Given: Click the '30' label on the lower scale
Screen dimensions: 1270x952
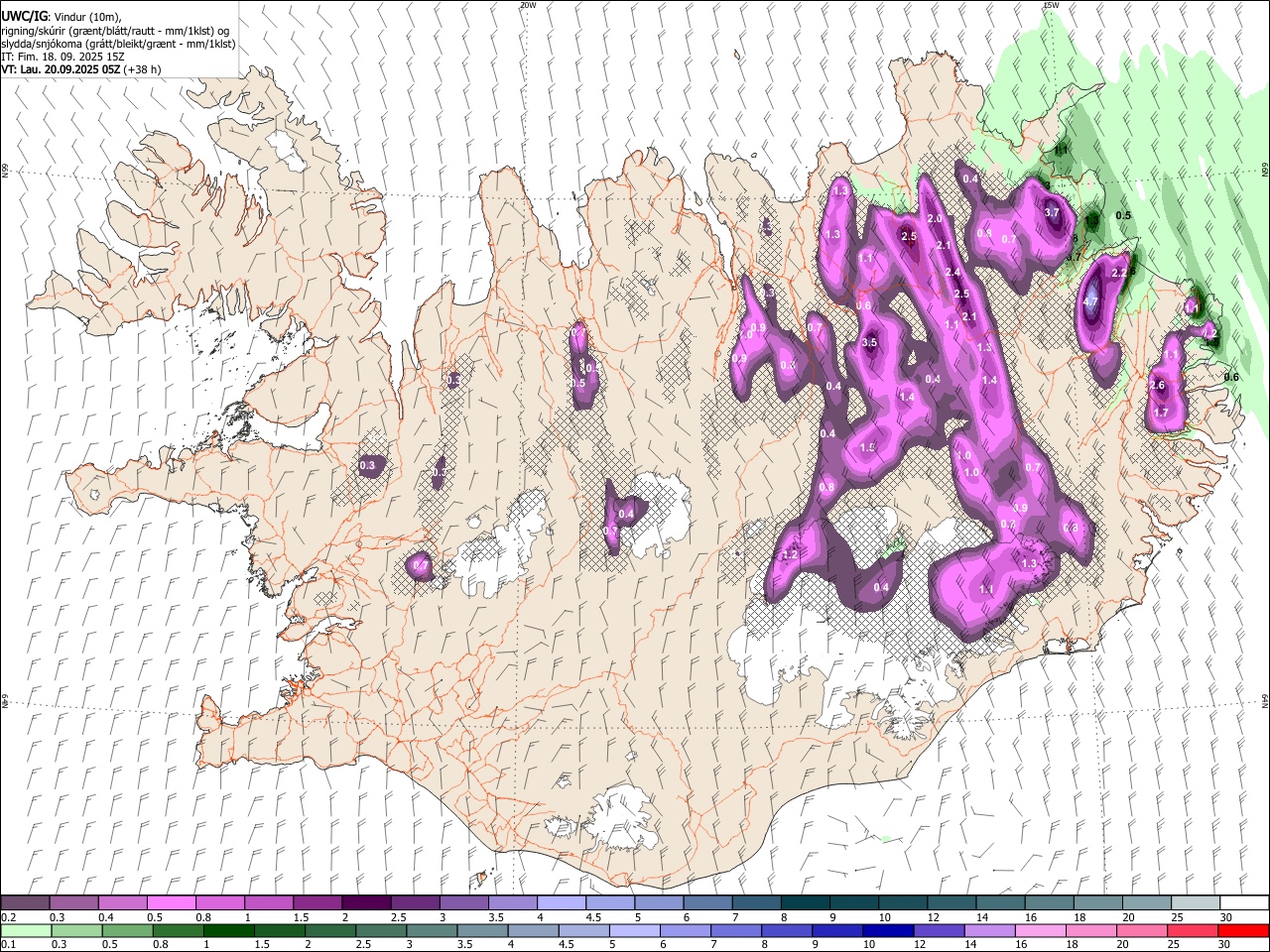Looking at the screenshot, I should (1226, 944).
